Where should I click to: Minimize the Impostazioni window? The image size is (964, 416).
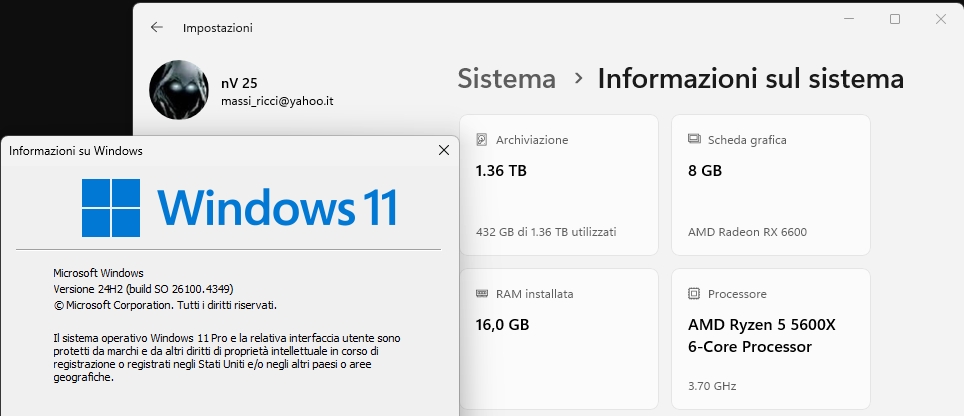pos(850,19)
